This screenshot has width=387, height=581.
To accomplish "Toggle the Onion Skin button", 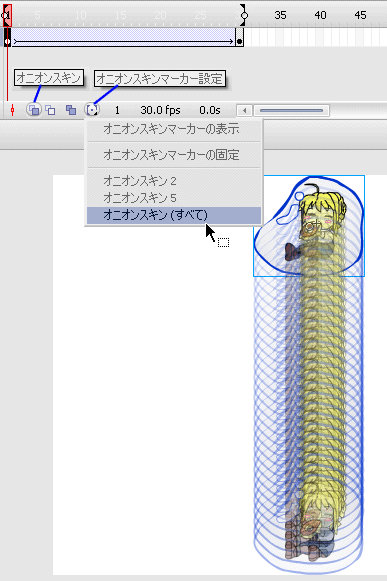I will coord(34,110).
